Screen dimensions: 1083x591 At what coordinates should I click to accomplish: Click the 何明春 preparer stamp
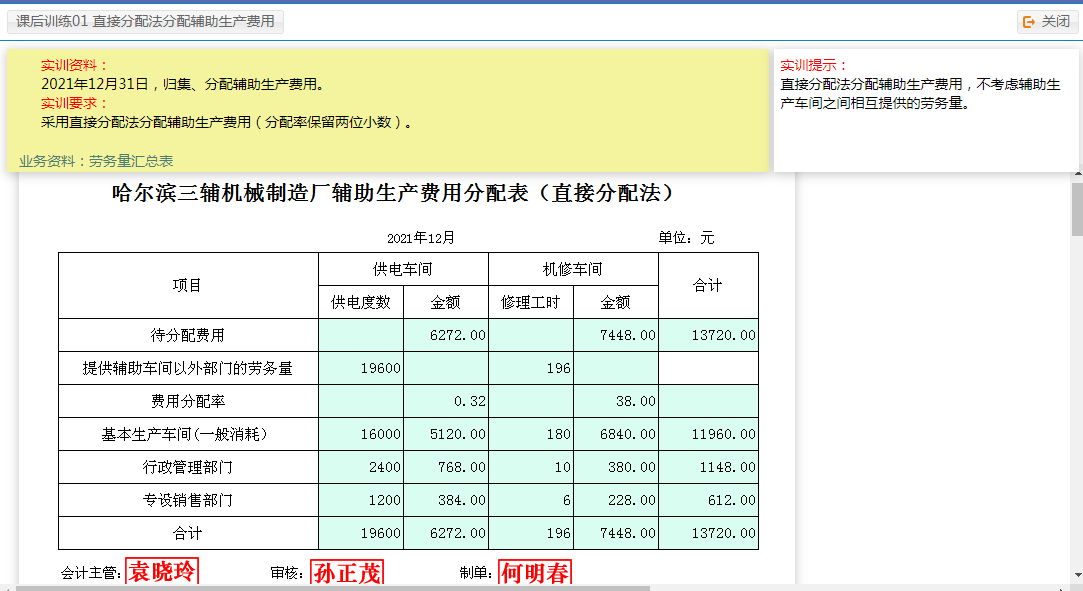click(535, 573)
